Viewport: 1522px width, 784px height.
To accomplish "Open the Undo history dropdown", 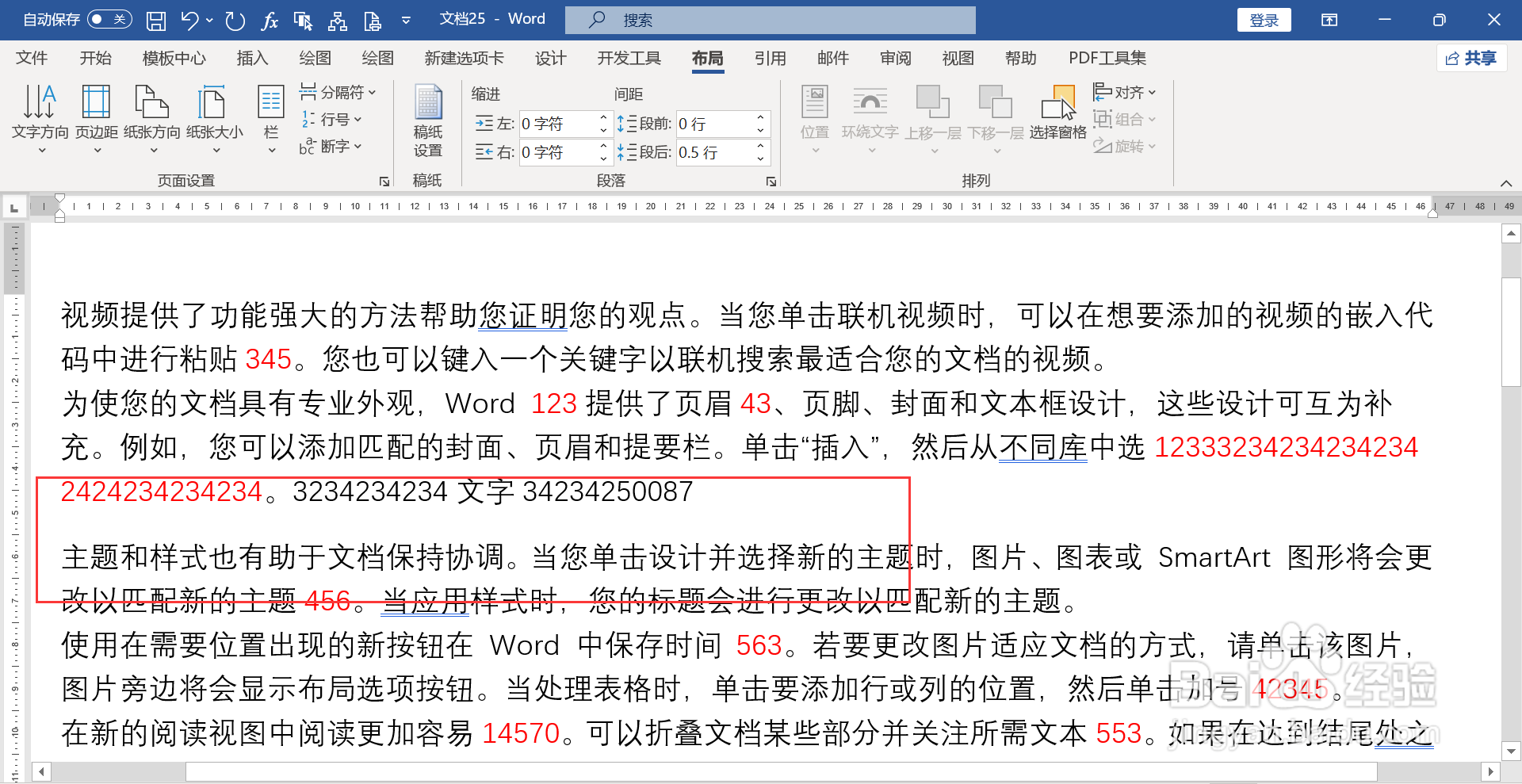I will pos(209,21).
